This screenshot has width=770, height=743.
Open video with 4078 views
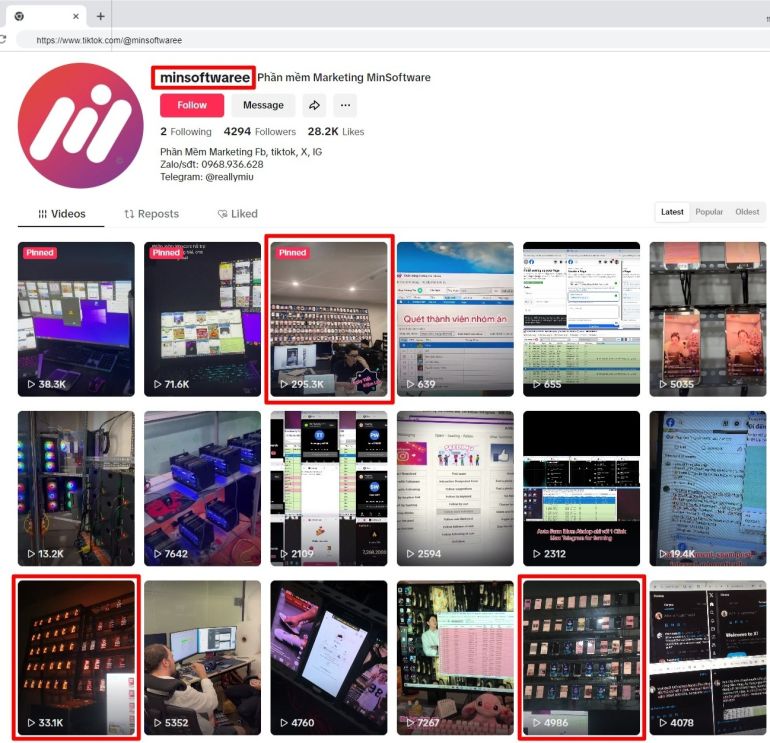(708, 658)
